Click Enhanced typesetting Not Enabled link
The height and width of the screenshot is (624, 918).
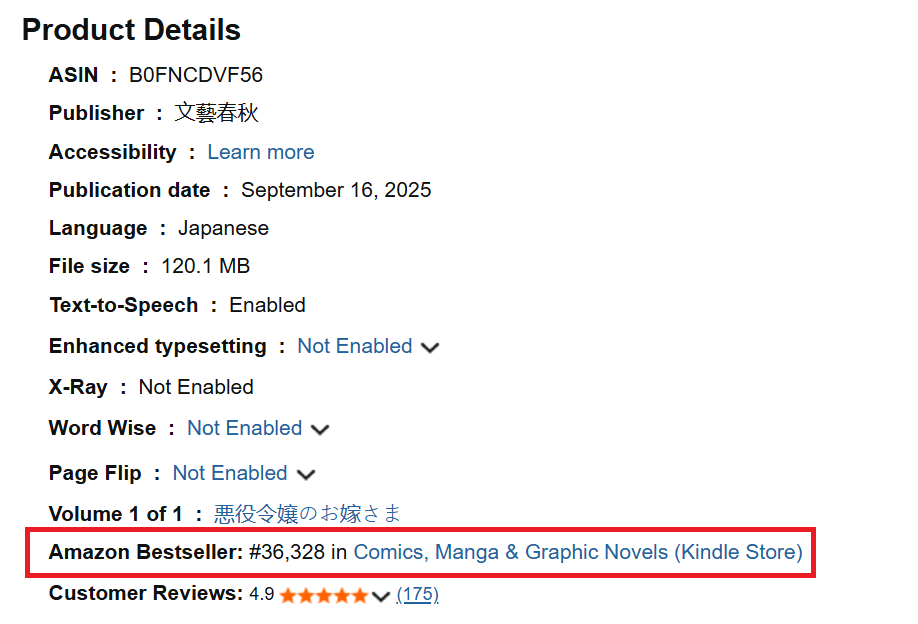(x=354, y=346)
